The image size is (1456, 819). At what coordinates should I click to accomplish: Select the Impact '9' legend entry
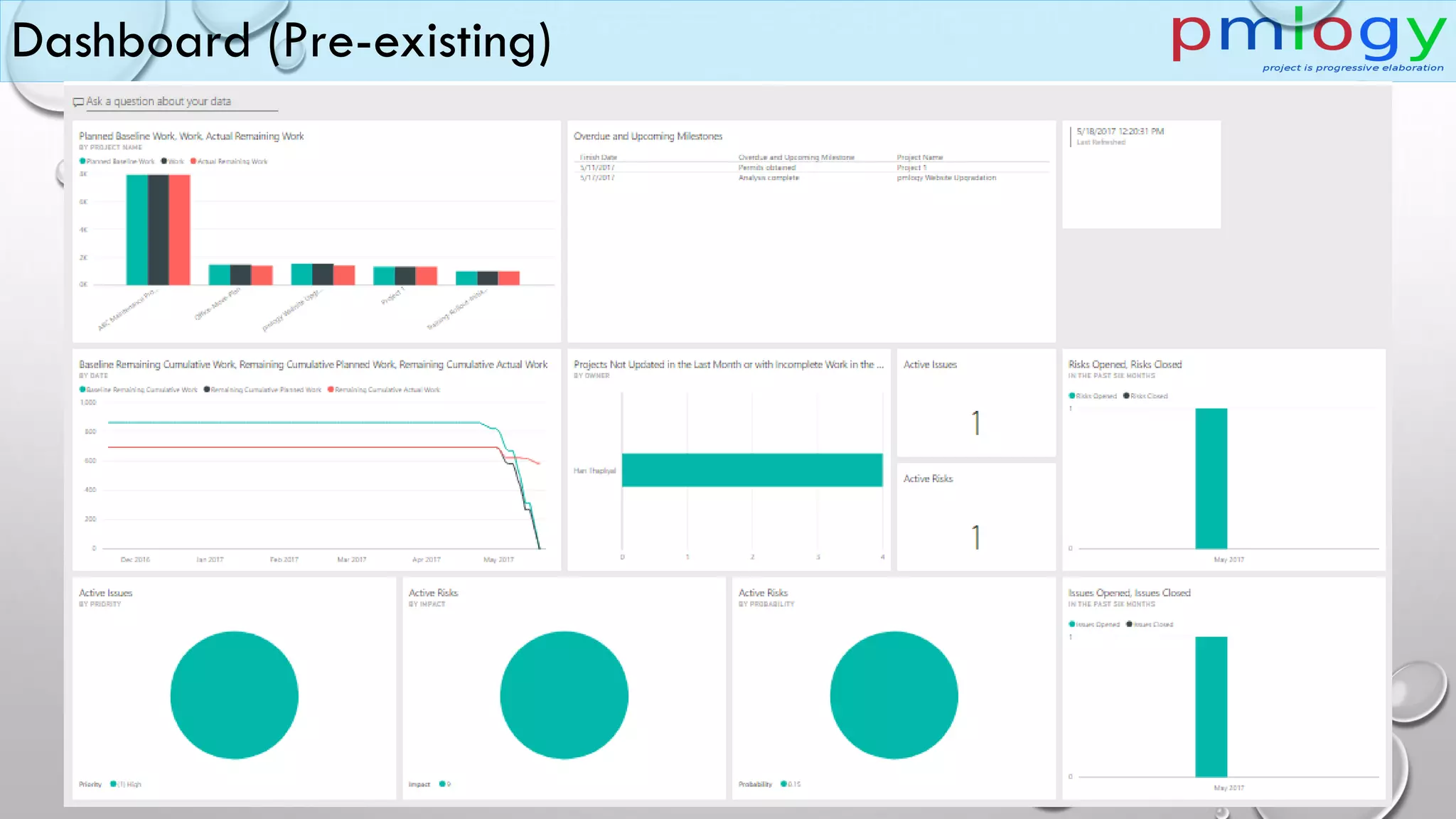point(445,784)
